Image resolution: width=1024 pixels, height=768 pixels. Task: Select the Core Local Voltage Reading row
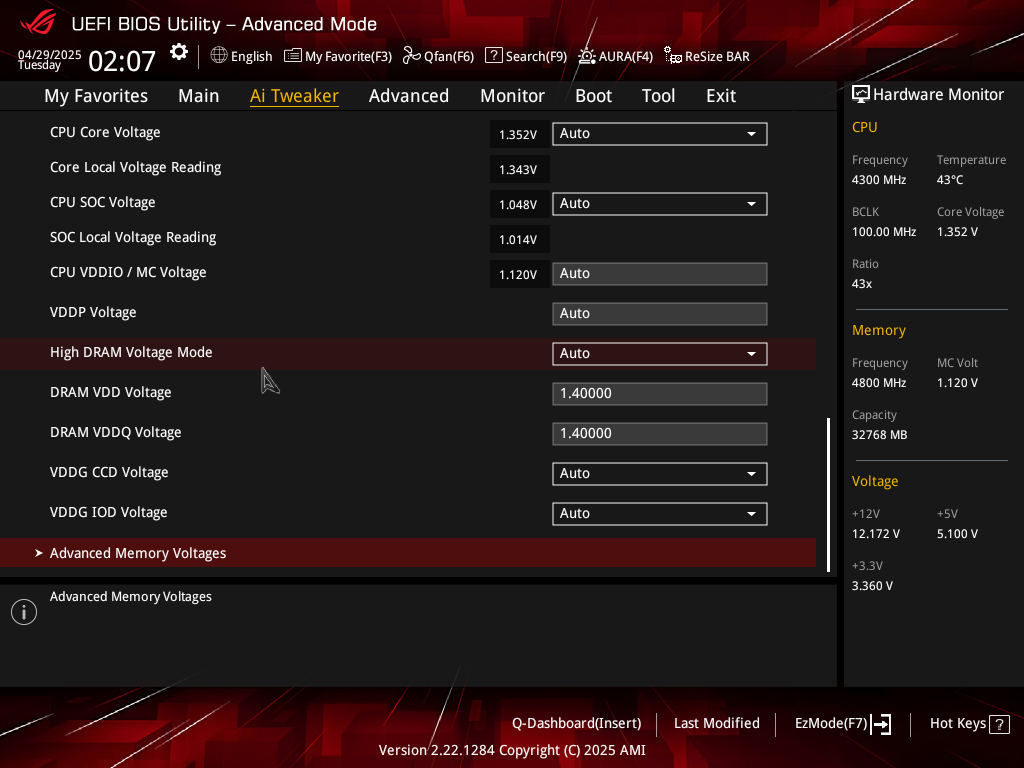click(x=135, y=168)
